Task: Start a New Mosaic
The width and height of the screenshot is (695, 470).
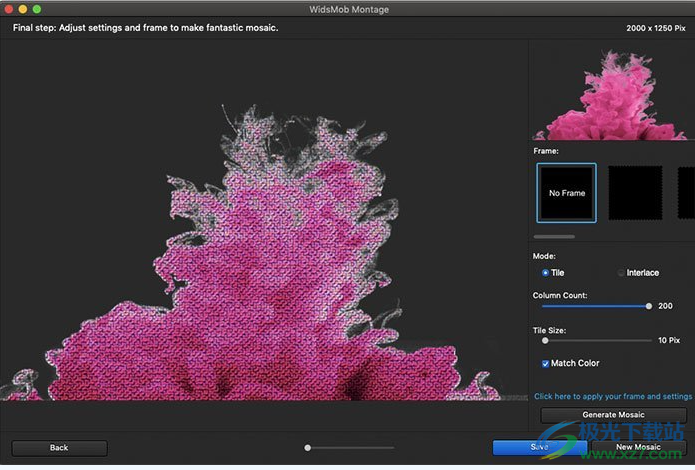Action: (x=637, y=448)
